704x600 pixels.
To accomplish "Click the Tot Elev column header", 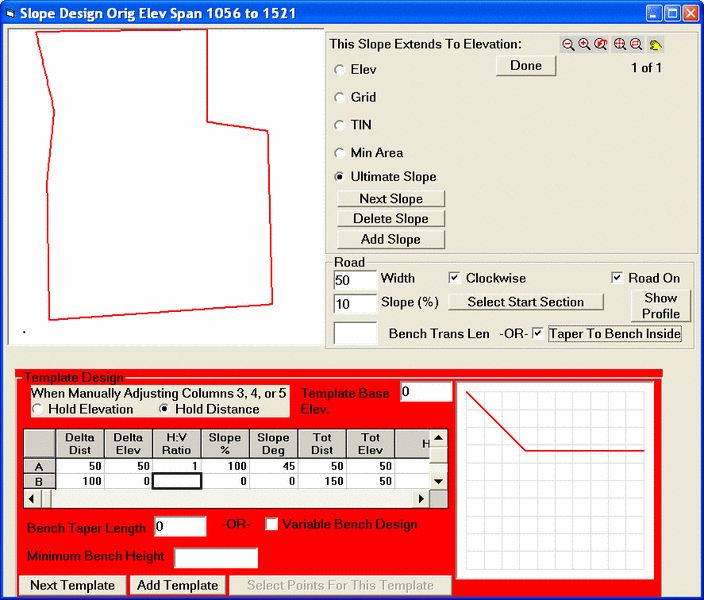I will (371, 444).
